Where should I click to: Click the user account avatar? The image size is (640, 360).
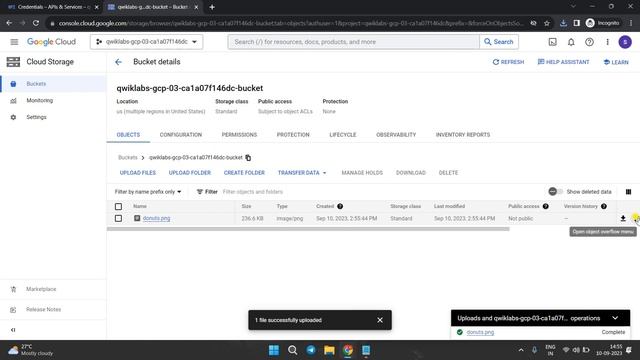625,42
